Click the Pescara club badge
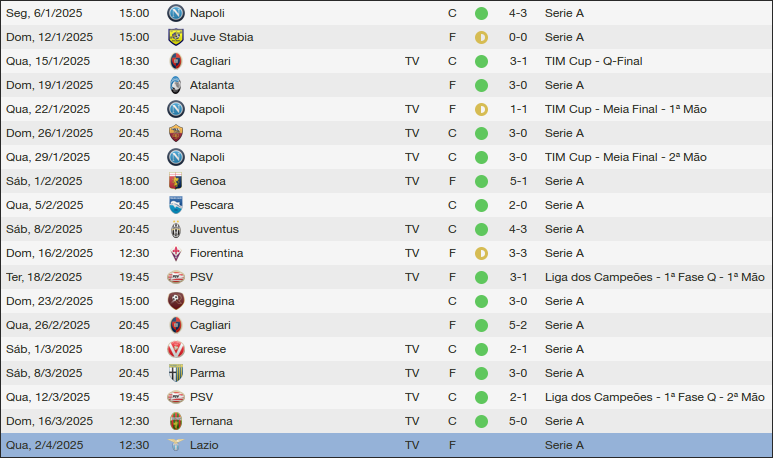Screen dimensions: 773x458 pyautogui.click(x=176, y=205)
